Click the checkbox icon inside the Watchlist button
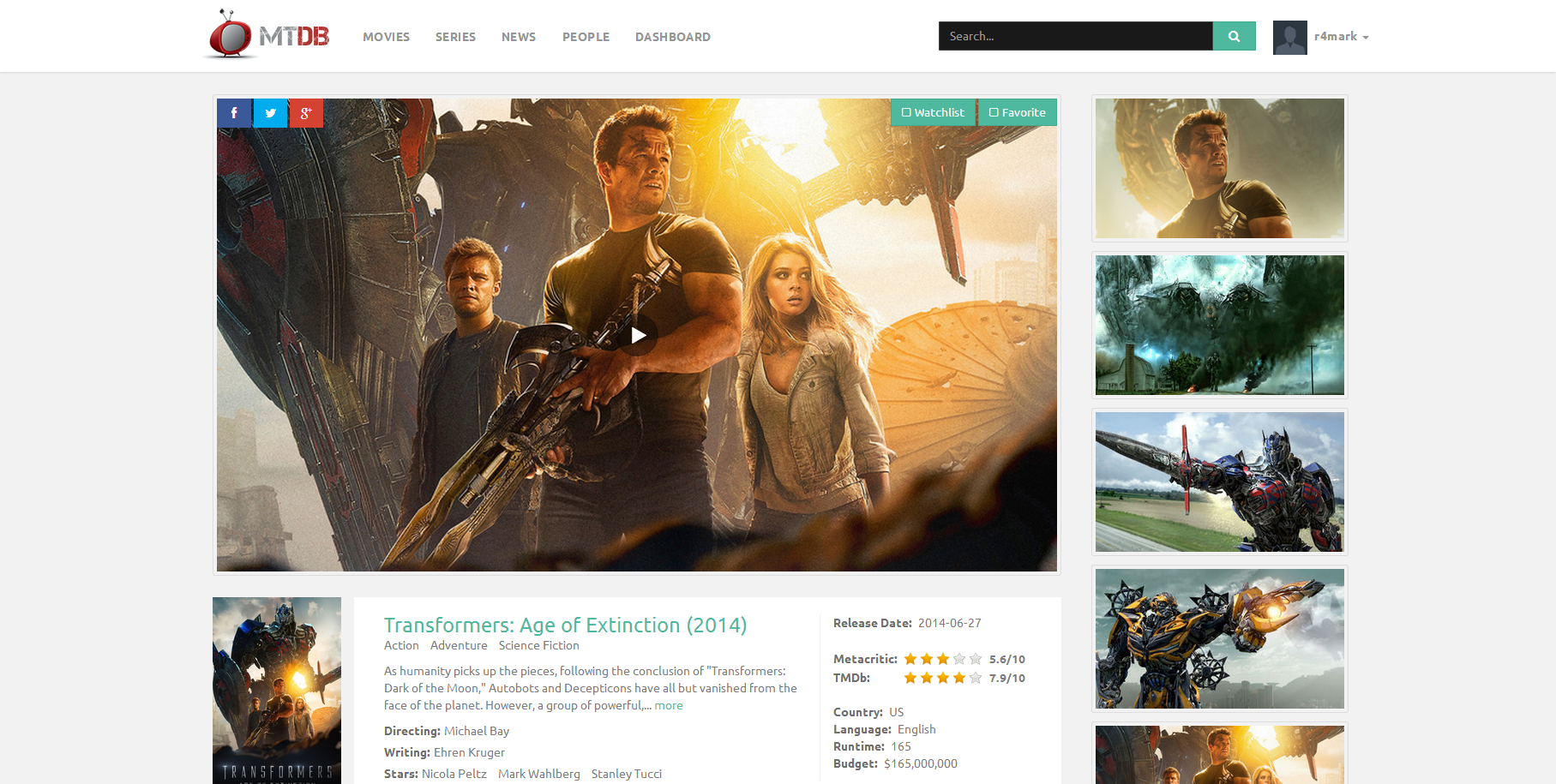This screenshot has height=784, width=1556. pyautogui.click(x=907, y=112)
